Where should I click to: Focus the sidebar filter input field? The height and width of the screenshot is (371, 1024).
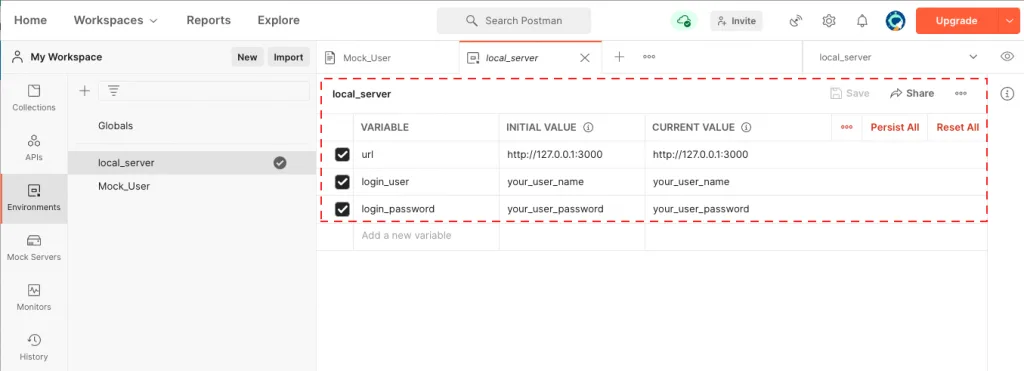pos(204,91)
